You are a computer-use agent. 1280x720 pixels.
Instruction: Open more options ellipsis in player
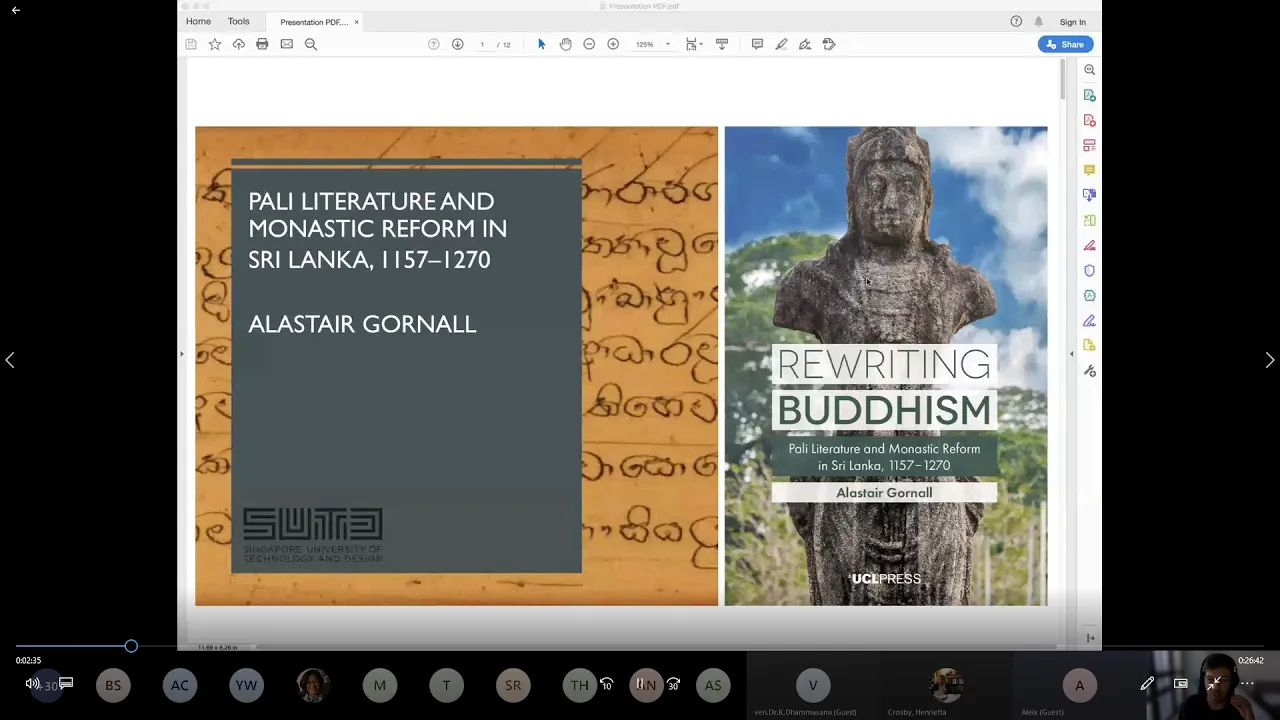1247,684
